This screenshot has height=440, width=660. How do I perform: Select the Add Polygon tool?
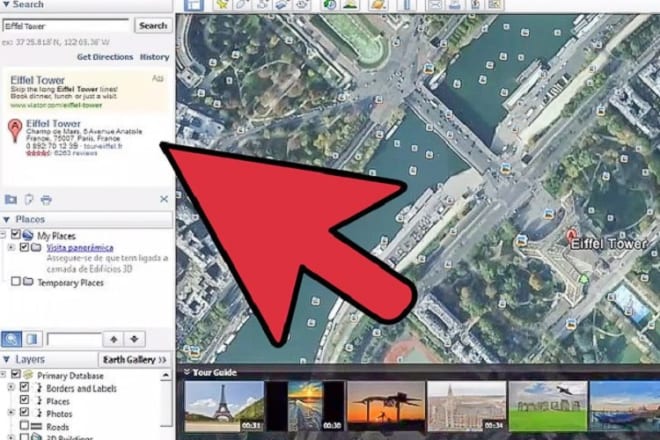coord(243,5)
